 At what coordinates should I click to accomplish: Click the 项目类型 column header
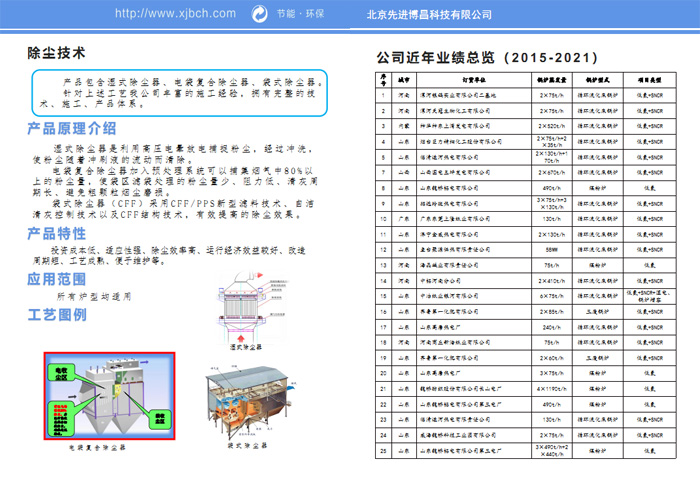pyautogui.click(x=651, y=77)
